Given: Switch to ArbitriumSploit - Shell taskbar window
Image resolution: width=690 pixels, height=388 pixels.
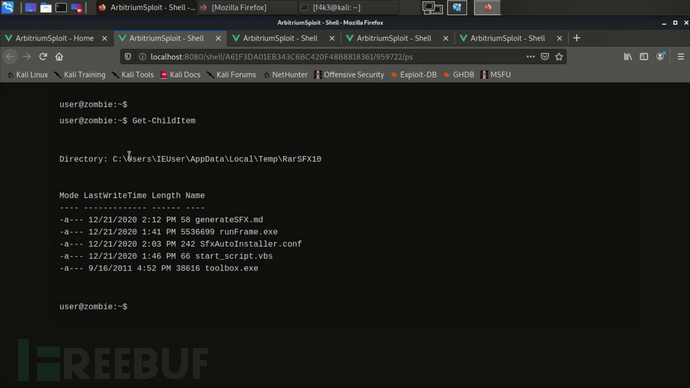Looking at the screenshot, I should (147, 7).
